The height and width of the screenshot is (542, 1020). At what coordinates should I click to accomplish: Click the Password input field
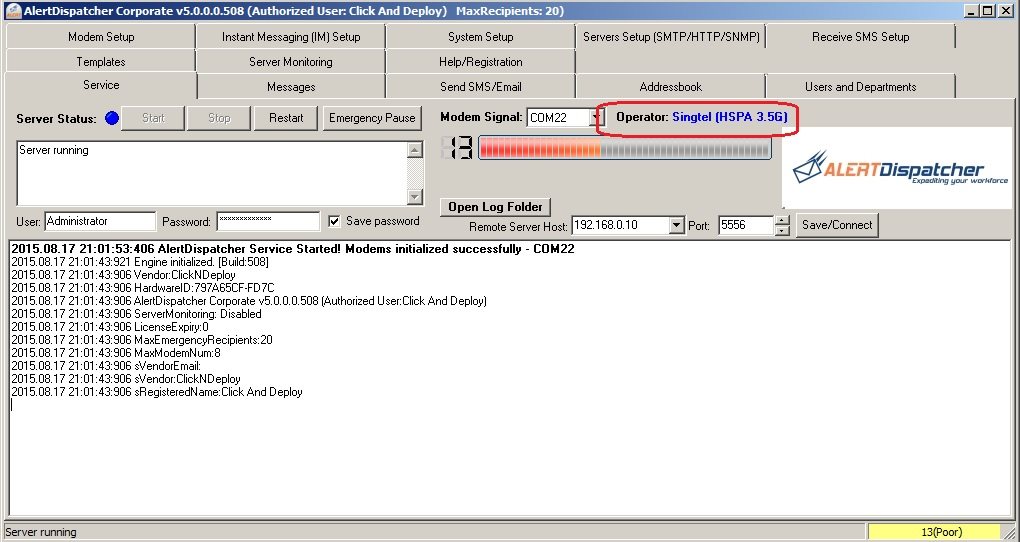268,221
